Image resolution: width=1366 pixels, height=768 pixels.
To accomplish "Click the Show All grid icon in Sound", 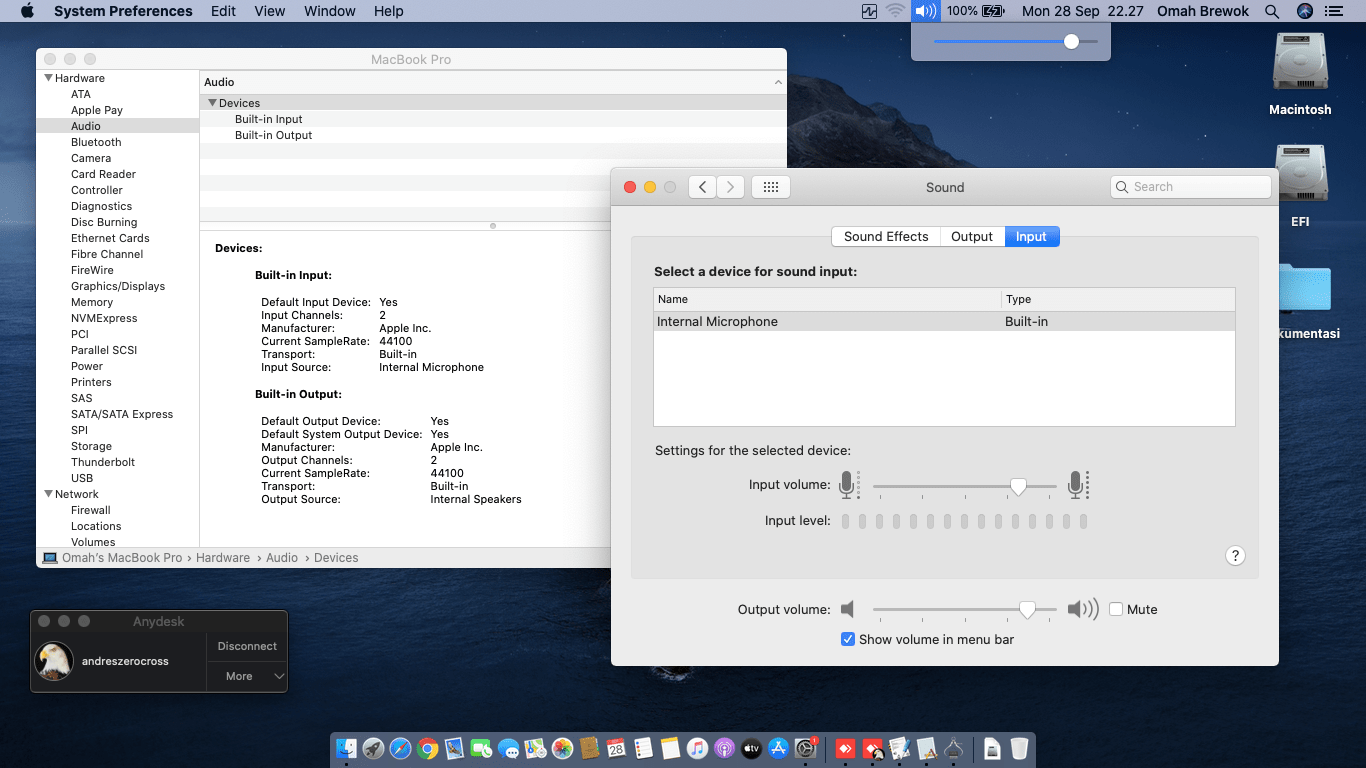I will (770, 187).
